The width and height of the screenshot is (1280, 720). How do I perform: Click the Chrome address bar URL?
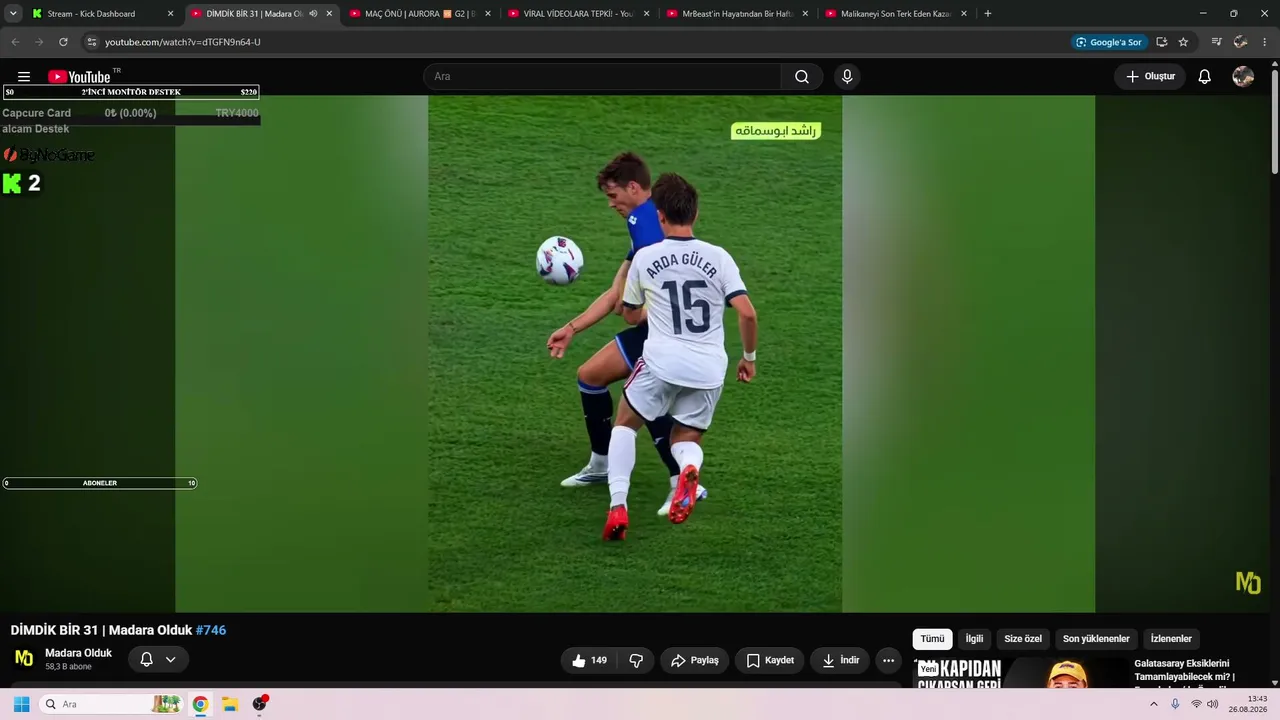[x=183, y=42]
